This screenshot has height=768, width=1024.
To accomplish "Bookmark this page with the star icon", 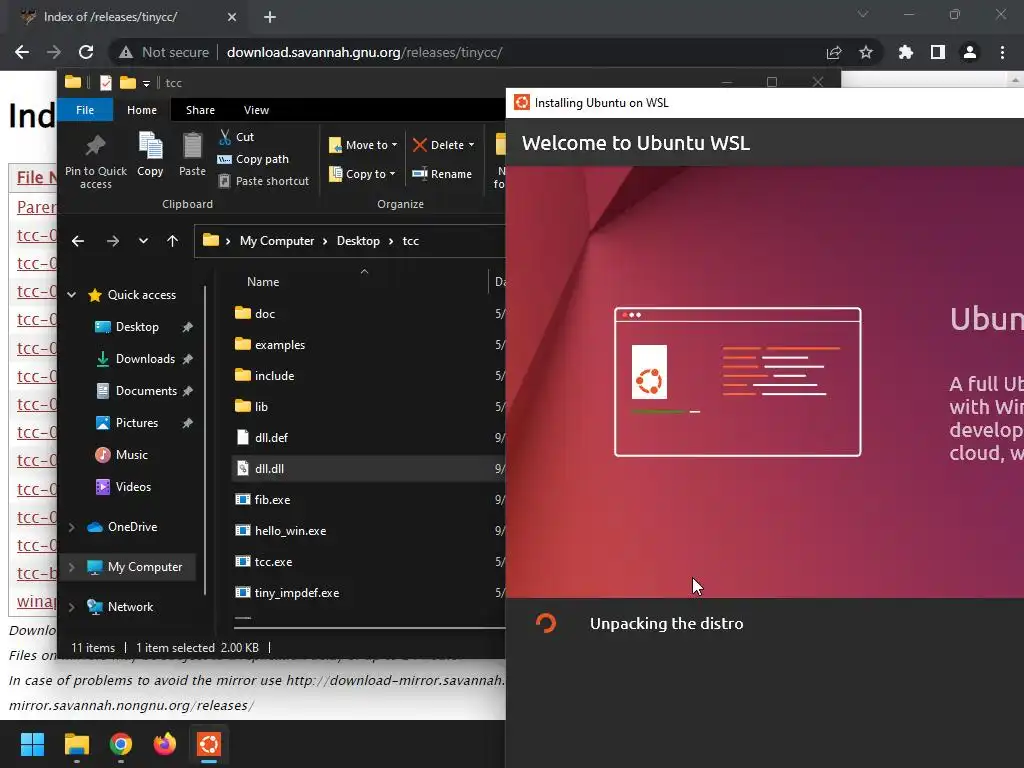I will coord(866,52).
